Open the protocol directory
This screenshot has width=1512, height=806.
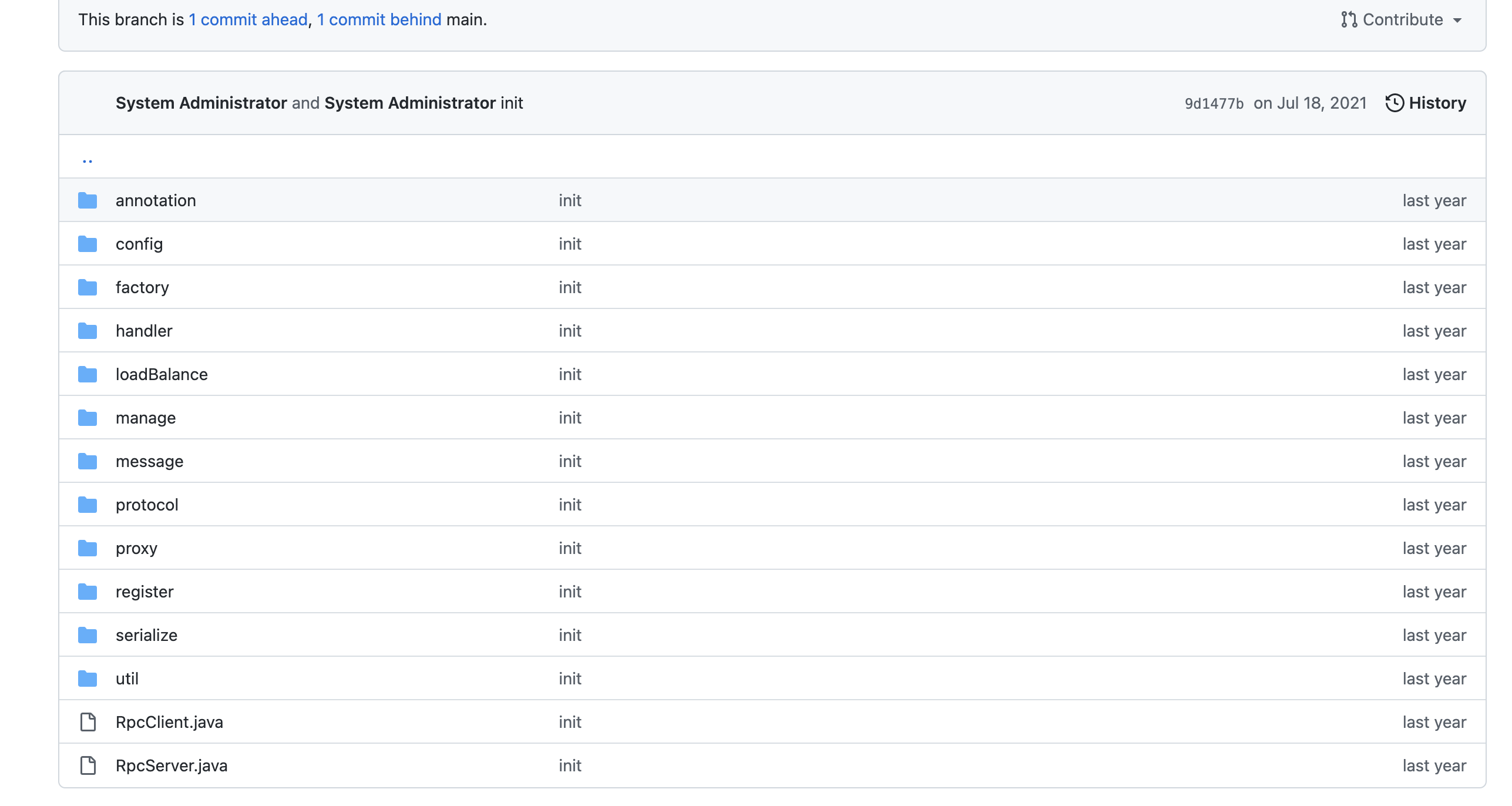point(147,505)
